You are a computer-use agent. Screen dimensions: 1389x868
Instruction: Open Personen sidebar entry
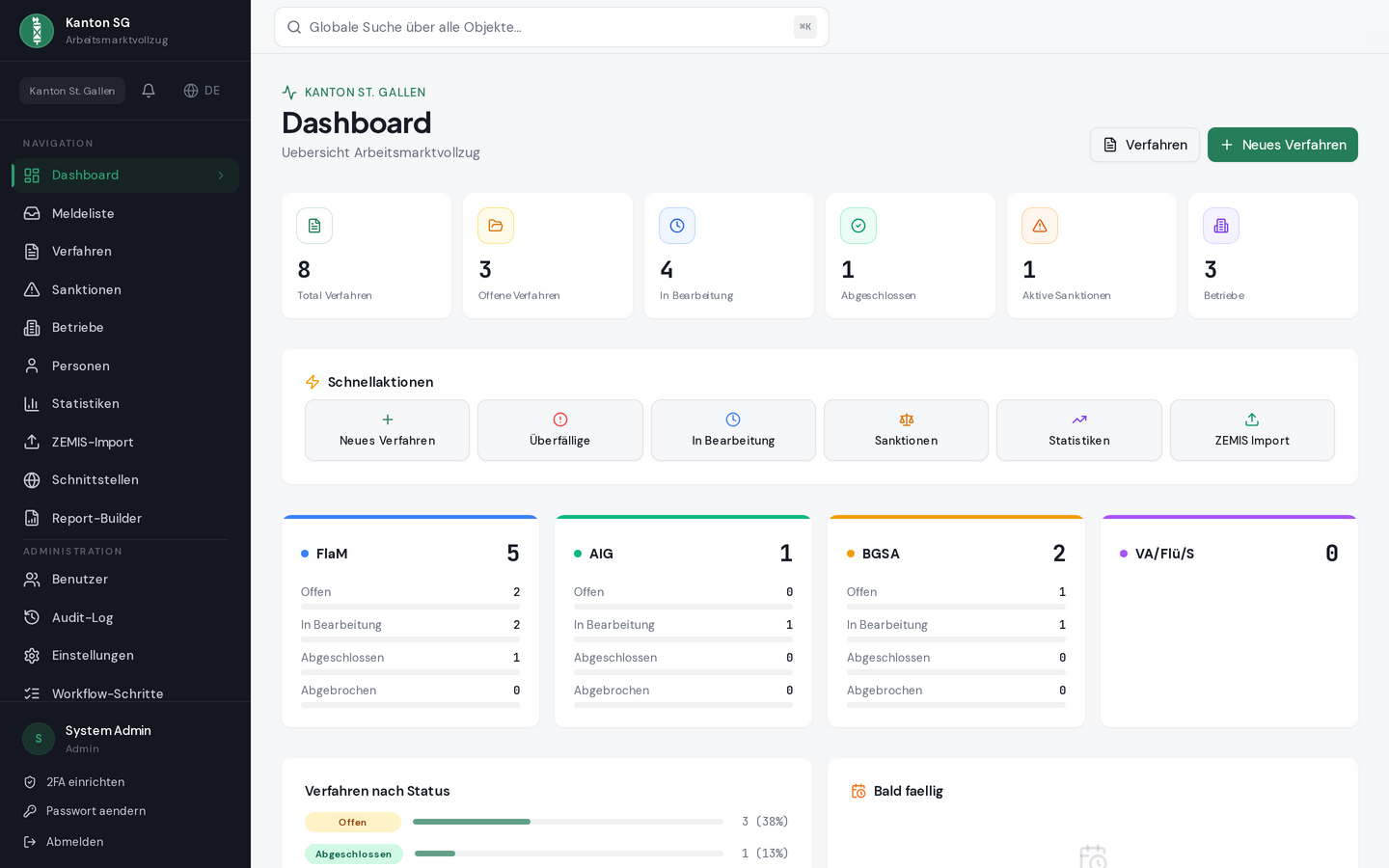pos(125,366)
